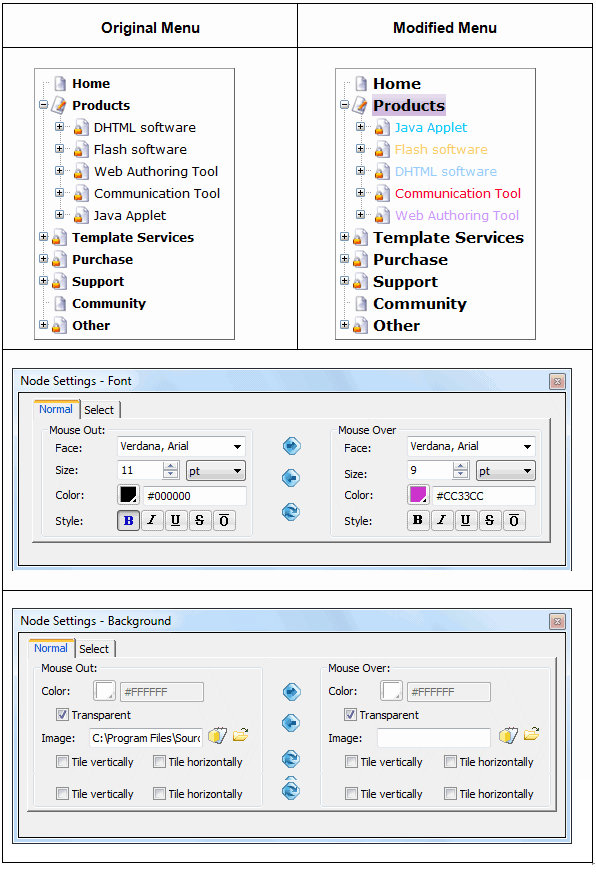596x880 pixels.
Task: Click Mouse Over font color swatch #CC33CC
Action: pos(418,494)
